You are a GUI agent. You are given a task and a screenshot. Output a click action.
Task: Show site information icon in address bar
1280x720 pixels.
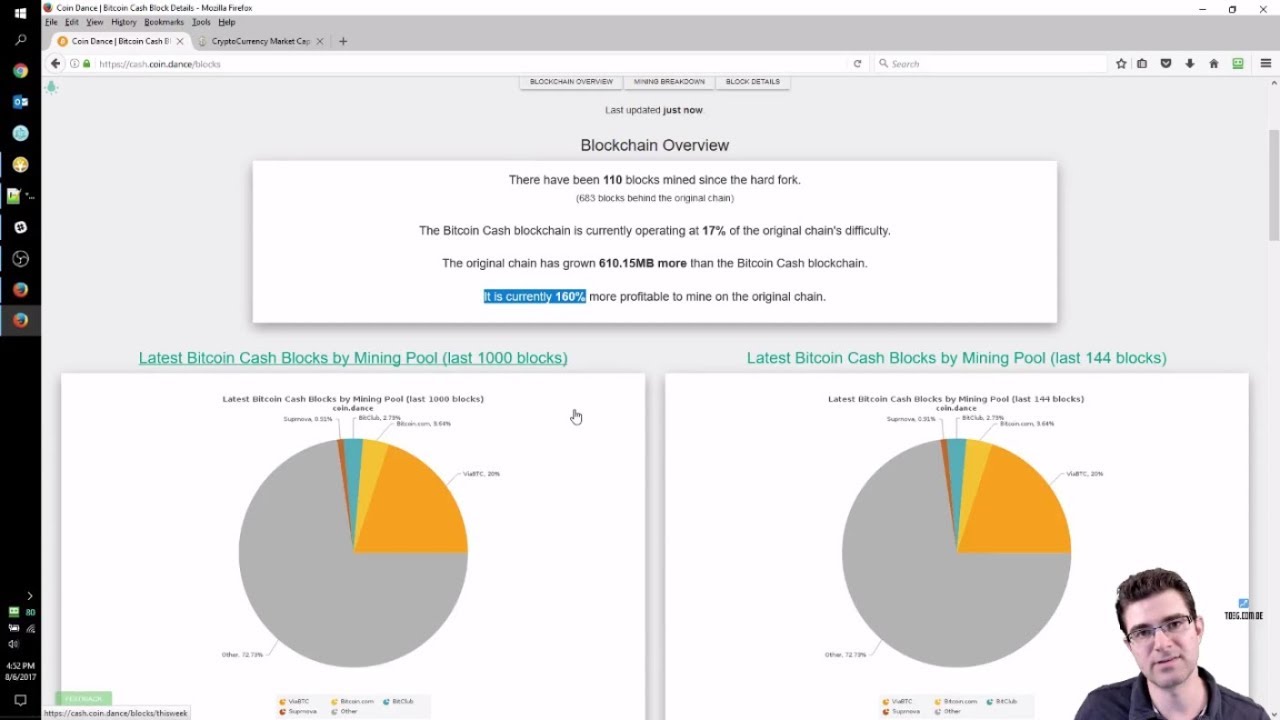75,64
